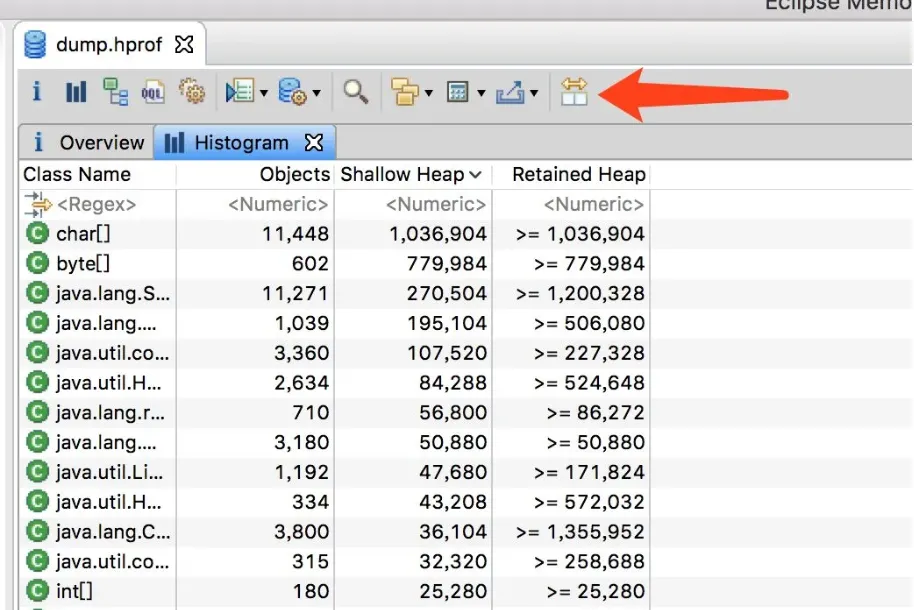Switch to the Overview tab
914x610 pixels.
click(87, 142)
